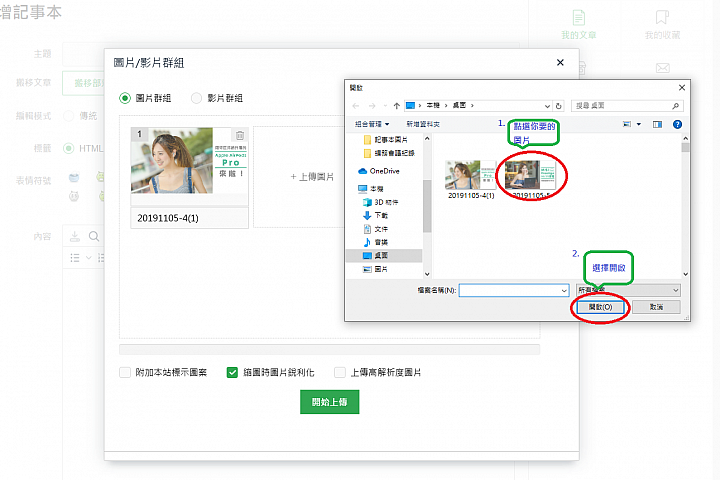Select 桌面 desktop in the tree

(x=384, y=255)
